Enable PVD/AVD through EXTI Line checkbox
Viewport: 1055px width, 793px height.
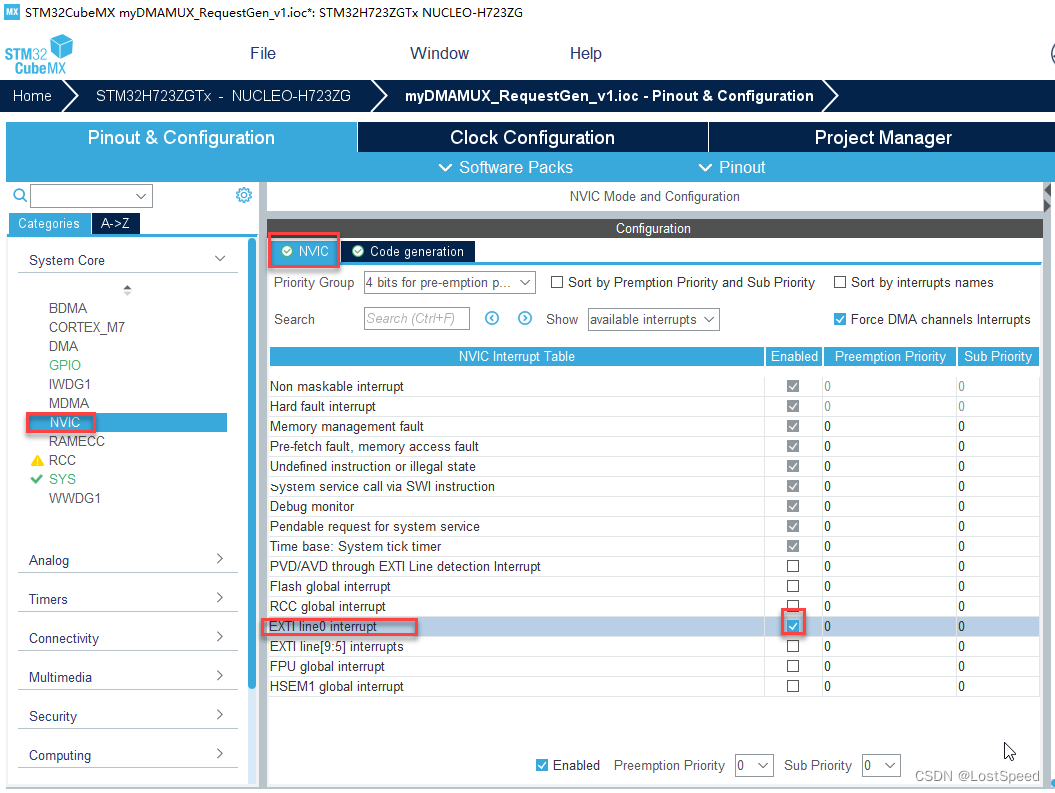click(793, 566)
